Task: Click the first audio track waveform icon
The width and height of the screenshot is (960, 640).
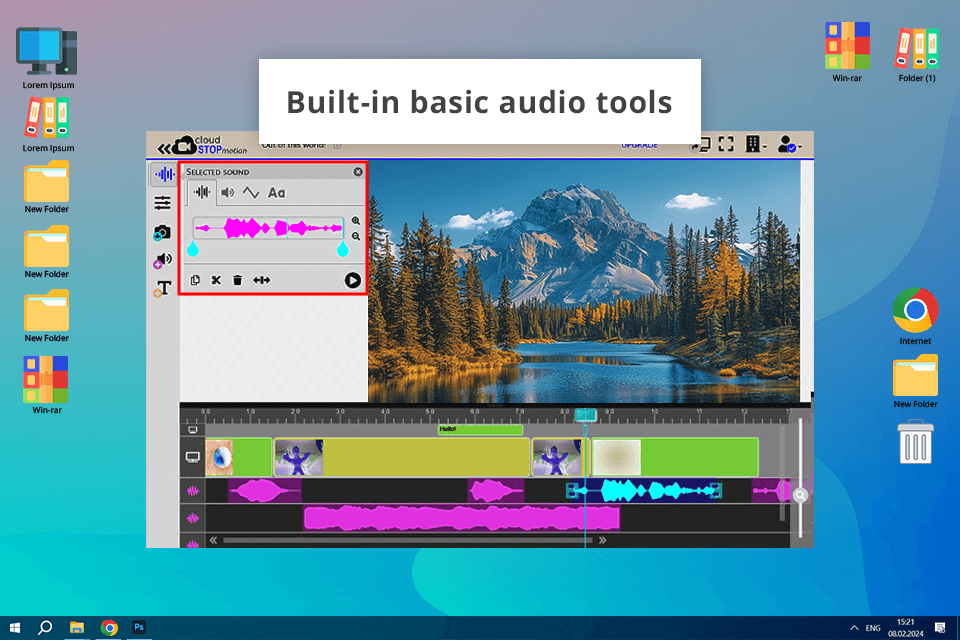Action: (193, 491)
